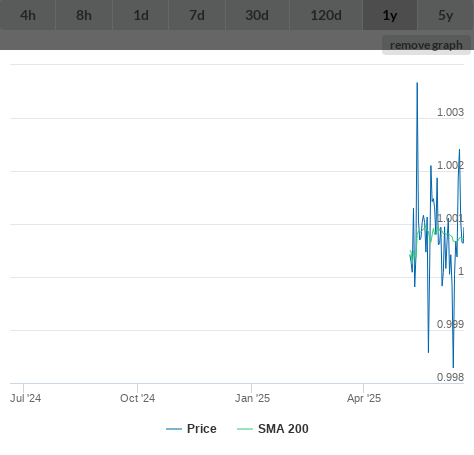The image size is (474, 455).
Task: Select the 7d time range
Action: click(x=197, y=15)
